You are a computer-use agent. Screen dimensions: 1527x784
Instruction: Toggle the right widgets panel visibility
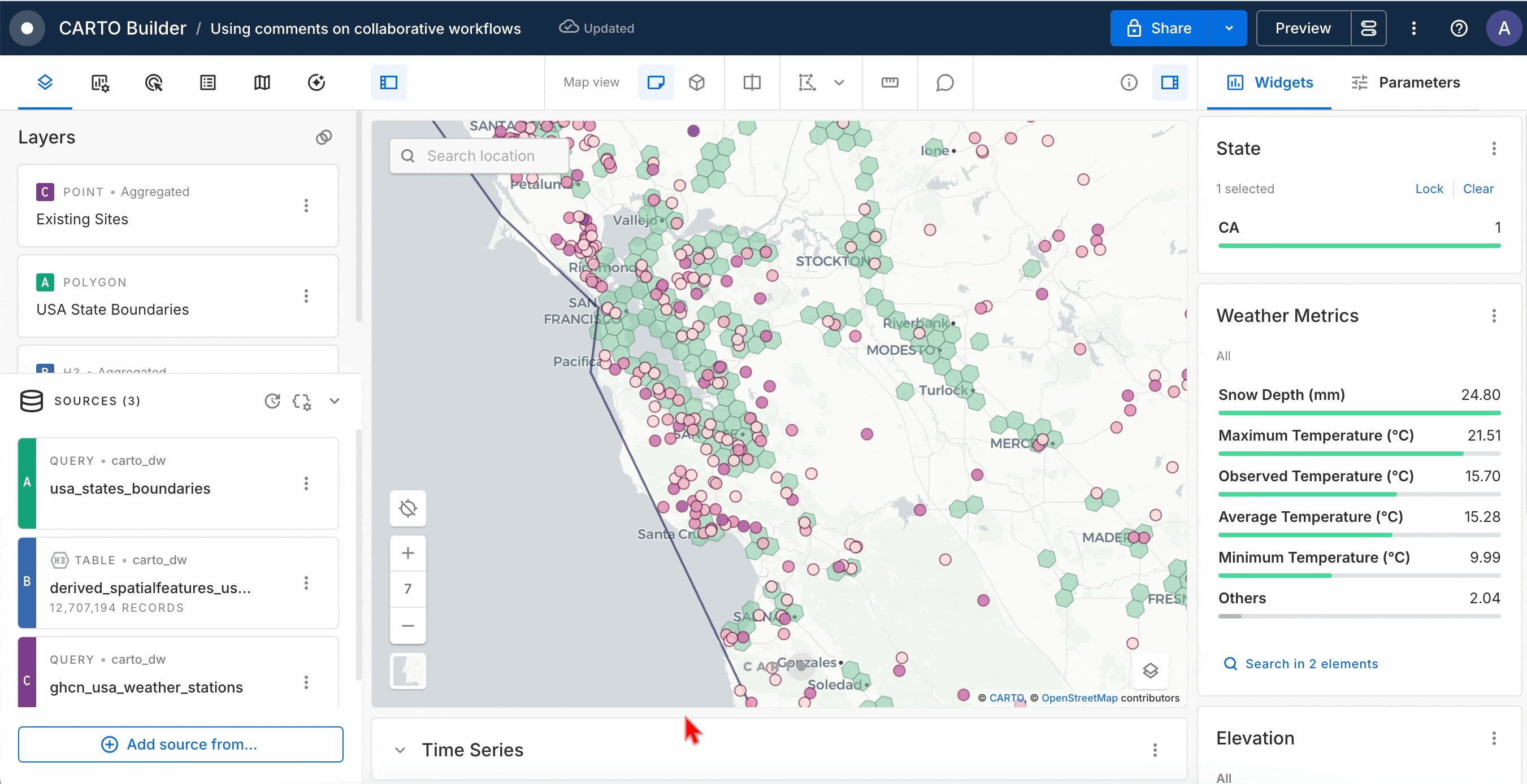coord(1169,82)
